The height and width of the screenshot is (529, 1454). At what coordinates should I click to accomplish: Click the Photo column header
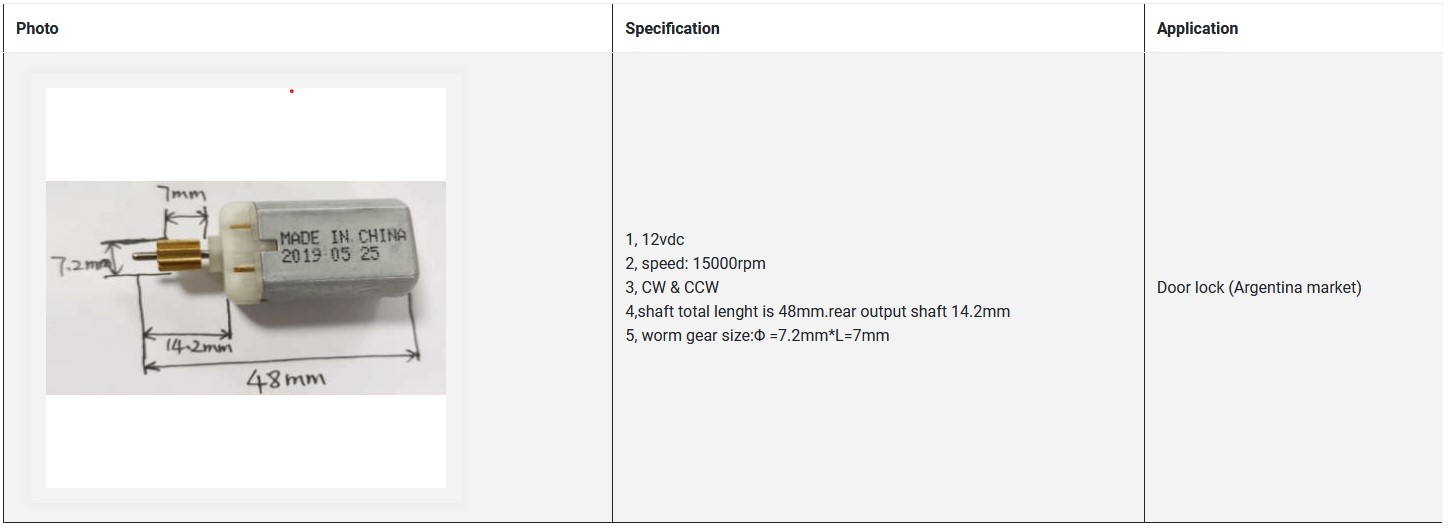[x=37, y=28]
